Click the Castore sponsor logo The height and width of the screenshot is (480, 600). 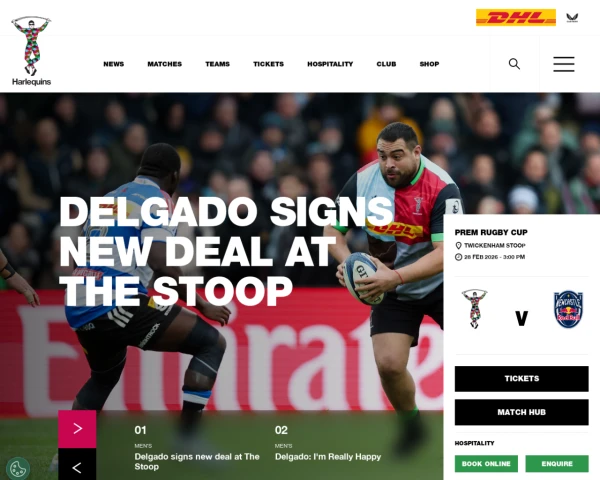click(x=572, y=18)
